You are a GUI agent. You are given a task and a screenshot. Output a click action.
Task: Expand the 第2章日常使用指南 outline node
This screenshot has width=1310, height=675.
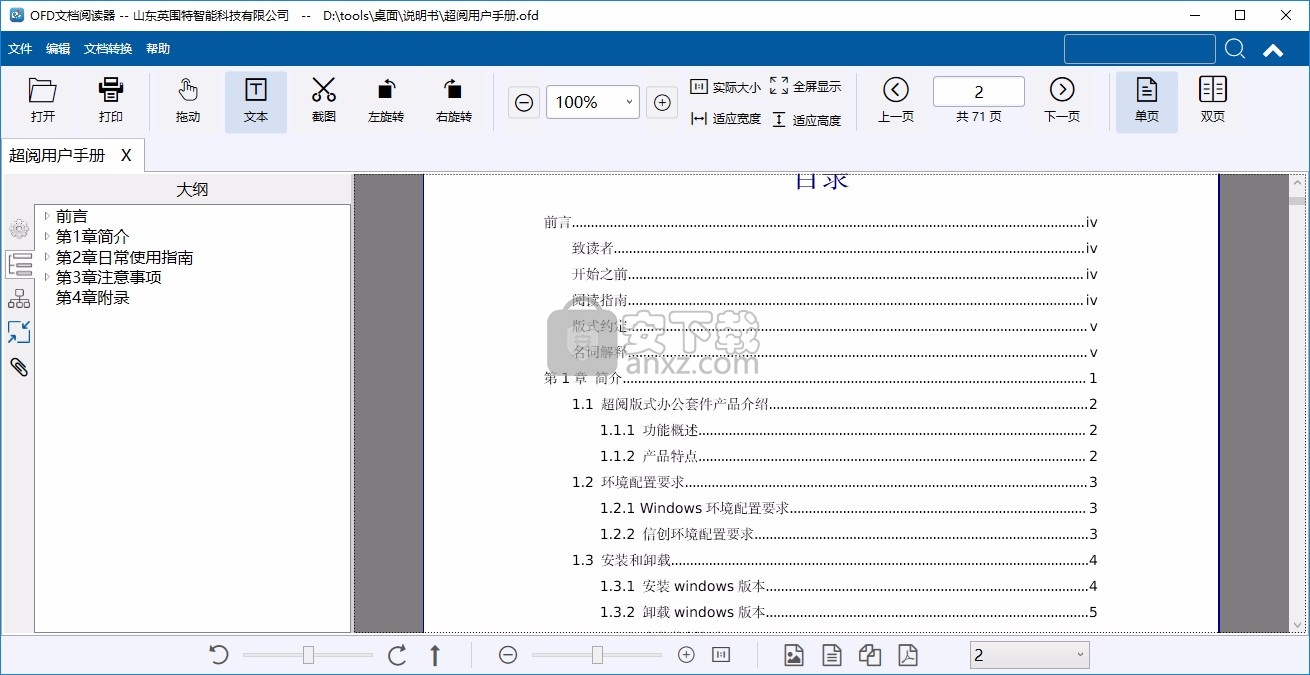(x=47, y=257)
